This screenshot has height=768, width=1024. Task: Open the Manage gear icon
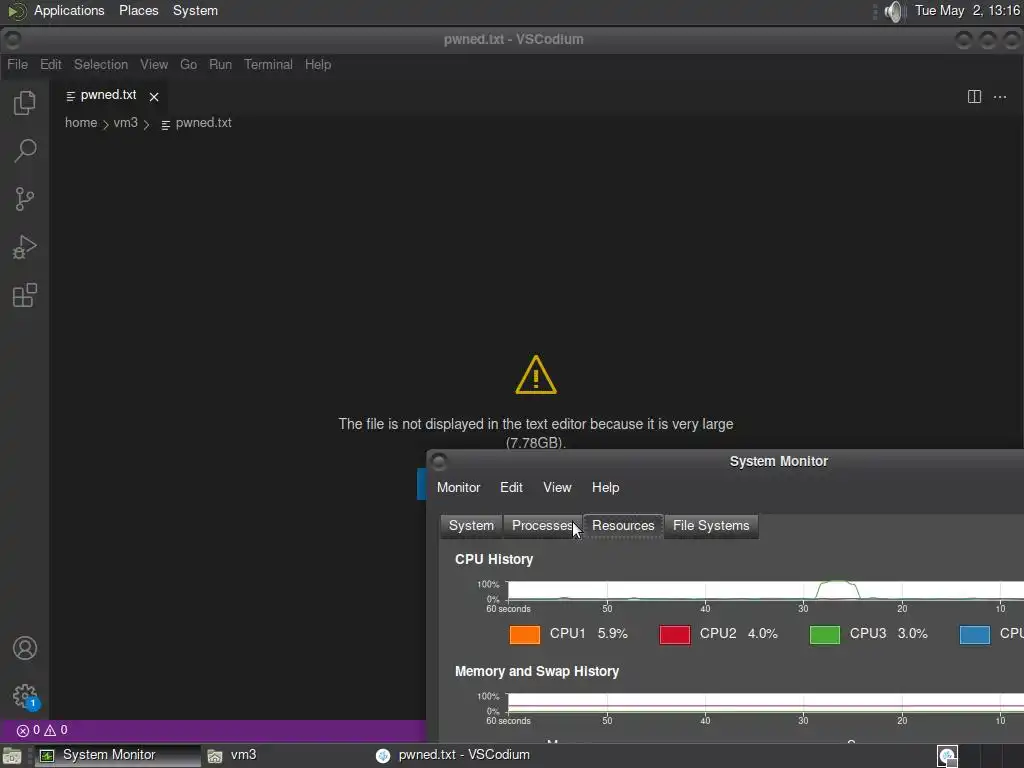[x=25, y=696]
